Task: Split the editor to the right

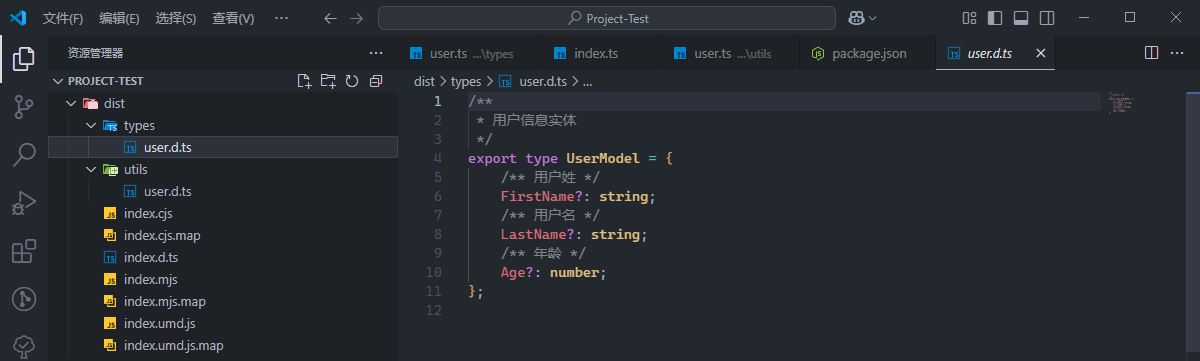Action: [x=1151, y=53]
